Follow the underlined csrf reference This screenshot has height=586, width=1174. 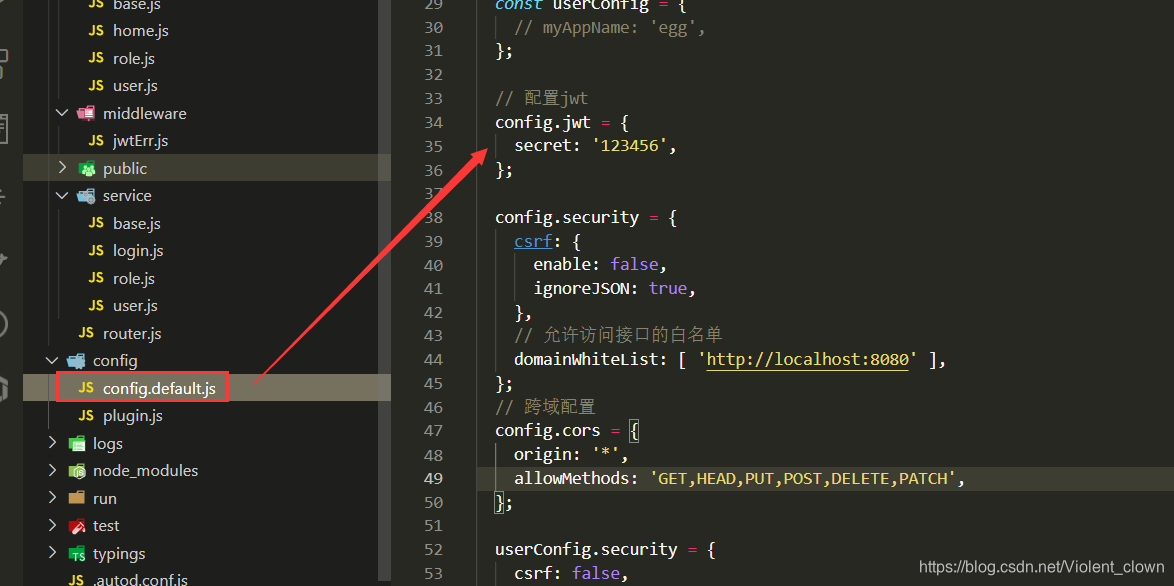(533, 240)
